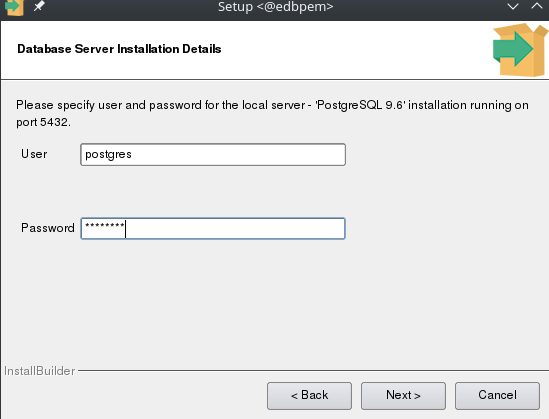
Task: Proceed with the Next button
Action: click(403, 396)
